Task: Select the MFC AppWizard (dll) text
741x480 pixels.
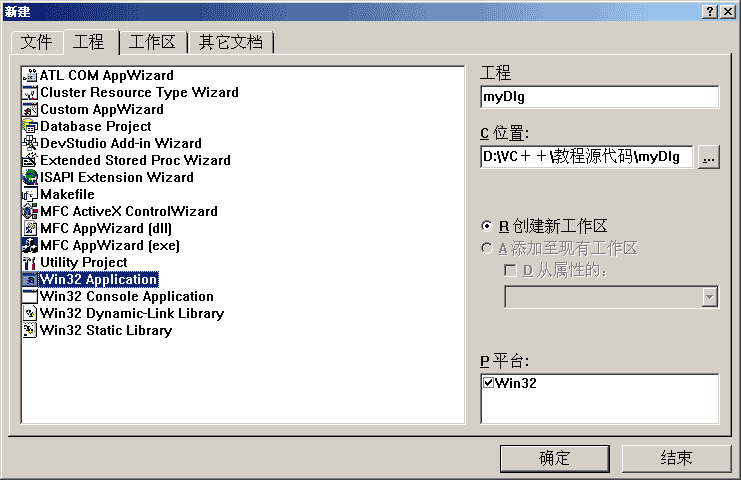Action: click(106, 229)
